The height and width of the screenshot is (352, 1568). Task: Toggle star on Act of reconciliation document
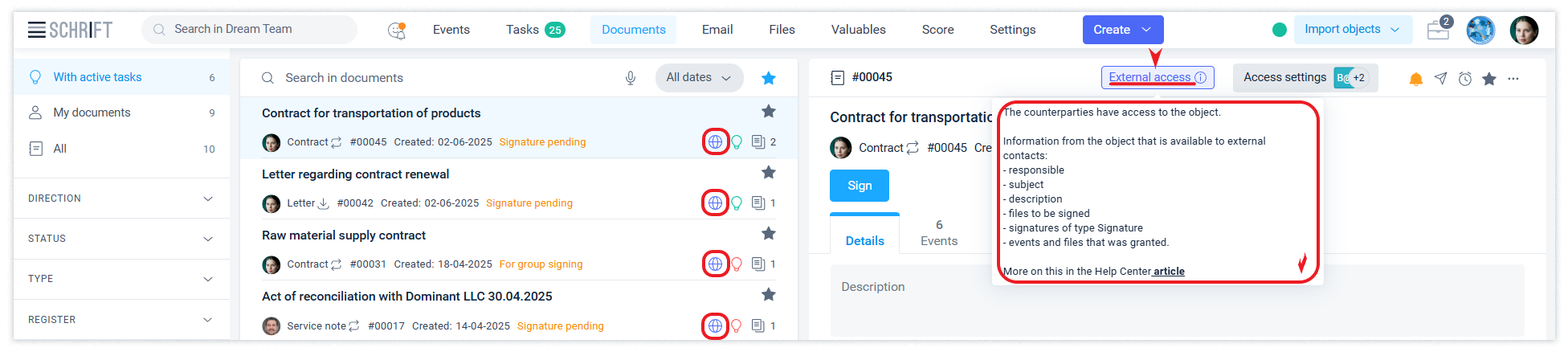point(769,295)
